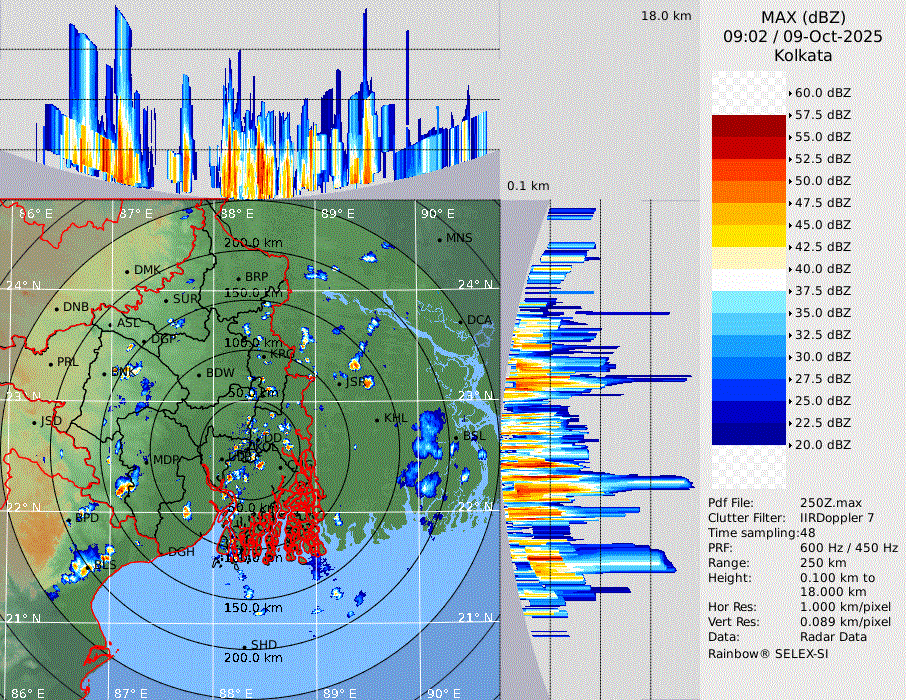The image size is (906, 700).
Task: Select the DMK station marker
Action: pyautogui.click(x=127, y=271)
